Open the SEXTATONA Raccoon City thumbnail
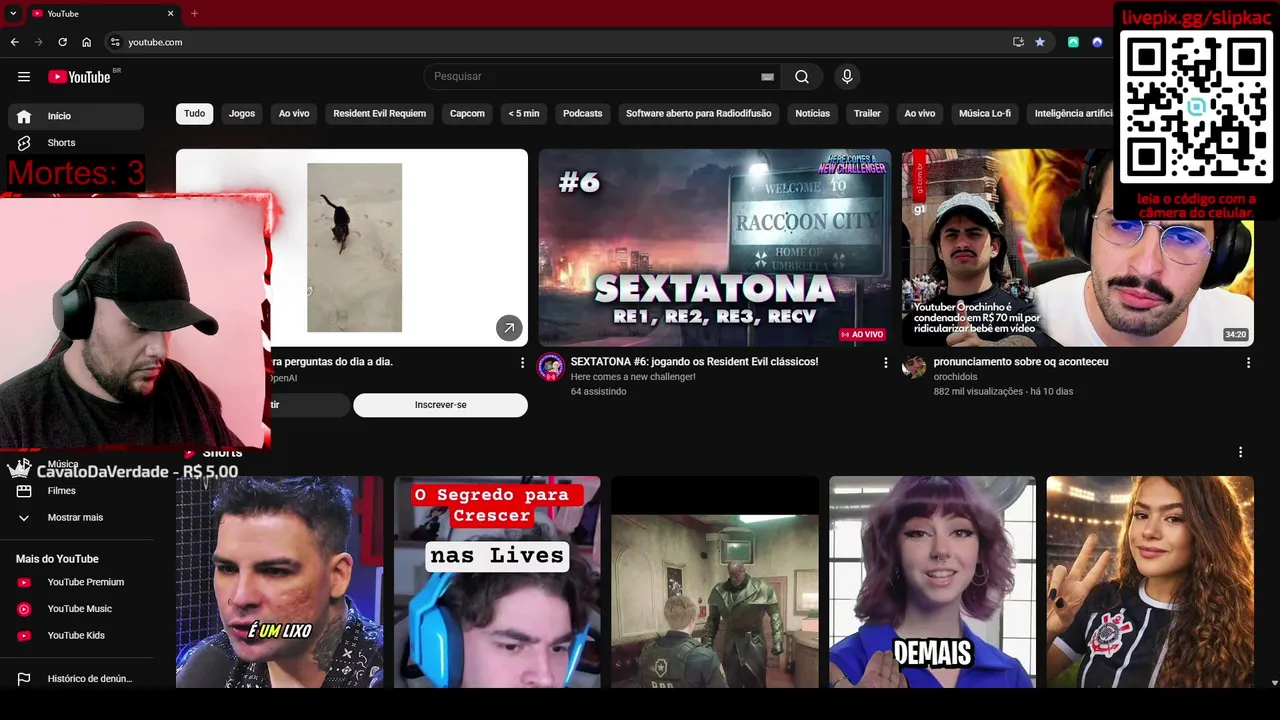This screenshot has width=1280, height=720. (x=715, y=248)
